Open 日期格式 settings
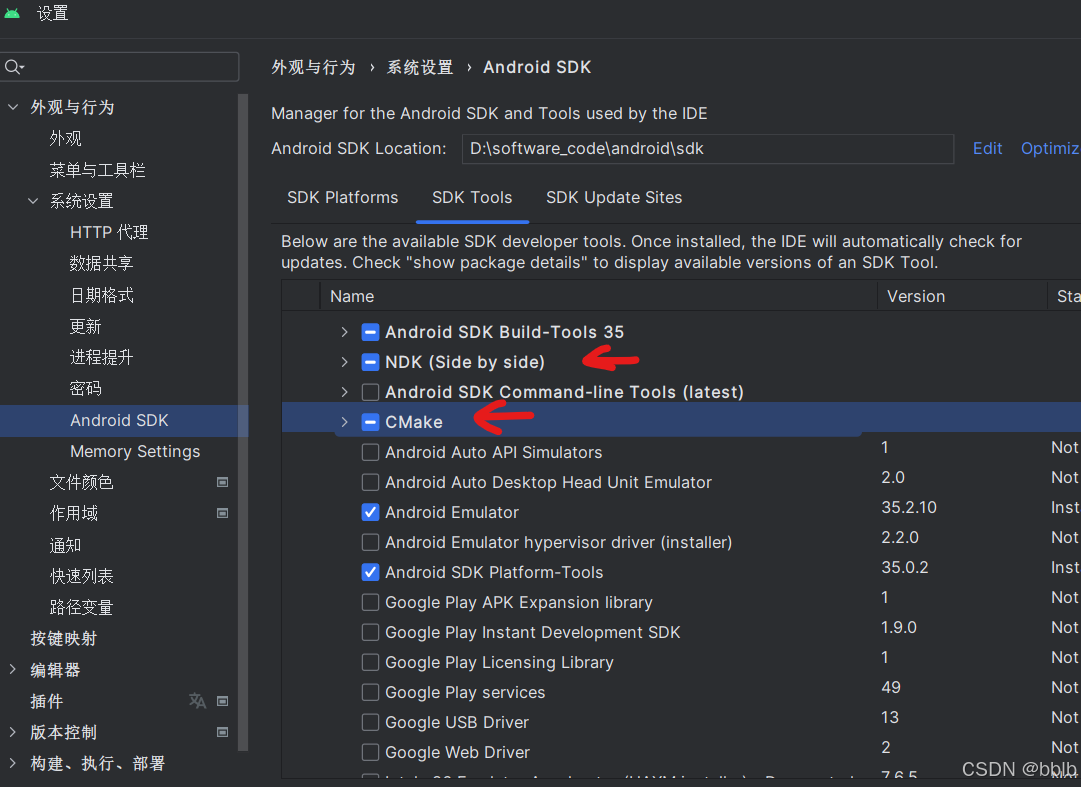Viewport: 1081px width, 787px height. [101, 295]
